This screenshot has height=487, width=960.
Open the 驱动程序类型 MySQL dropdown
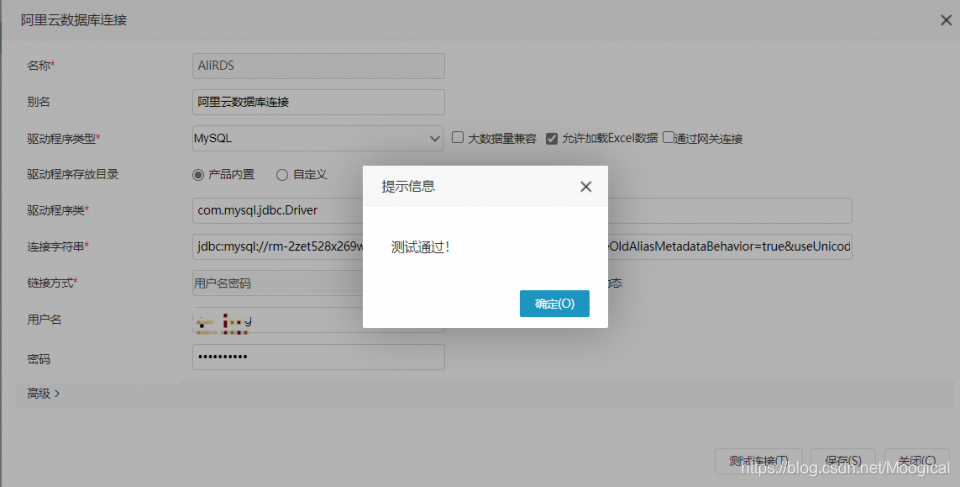pyautogui.click(x=318, y=138)
